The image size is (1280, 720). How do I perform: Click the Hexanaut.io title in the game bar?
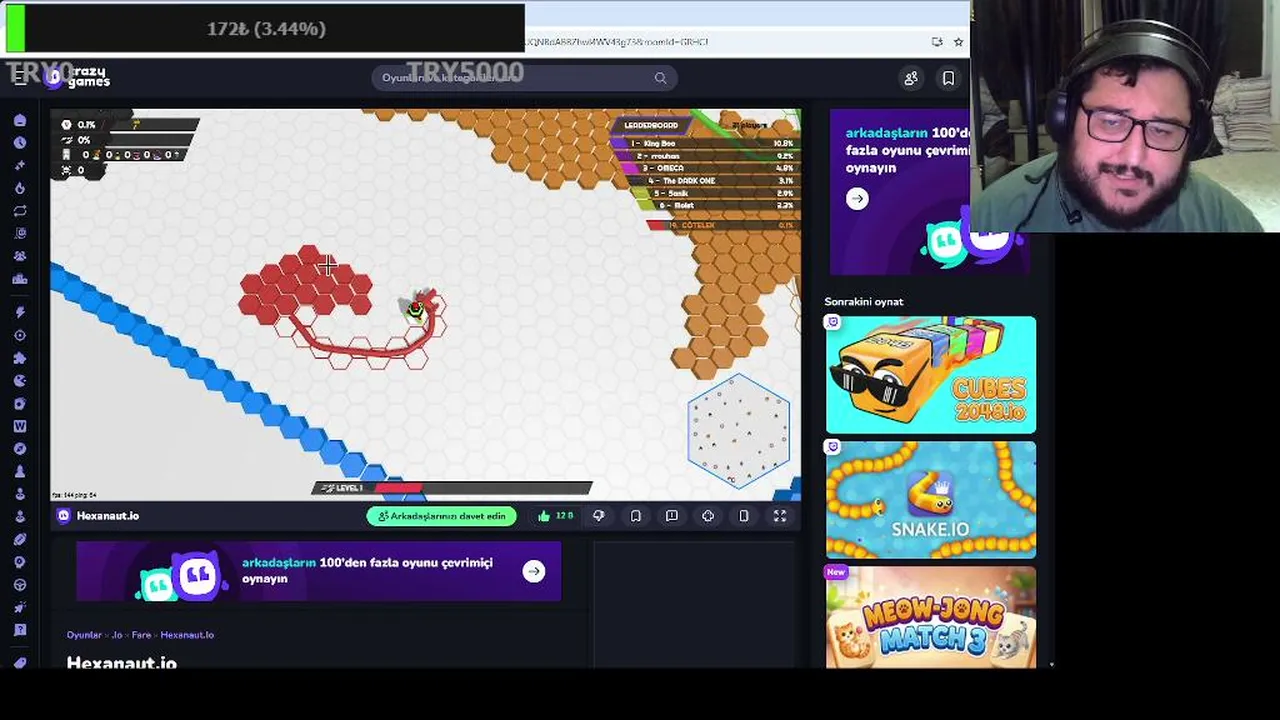(x=107, y=516)
